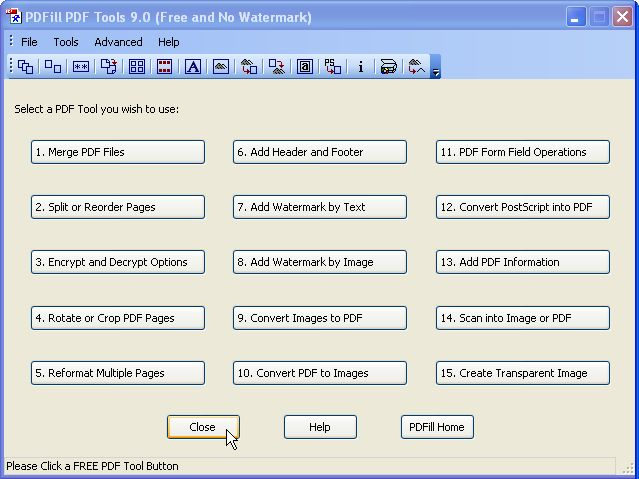The width and height of the screenshot is (639, 479).
Task: Open the toolbar options dropdown arrow
Action: [435, 66]
